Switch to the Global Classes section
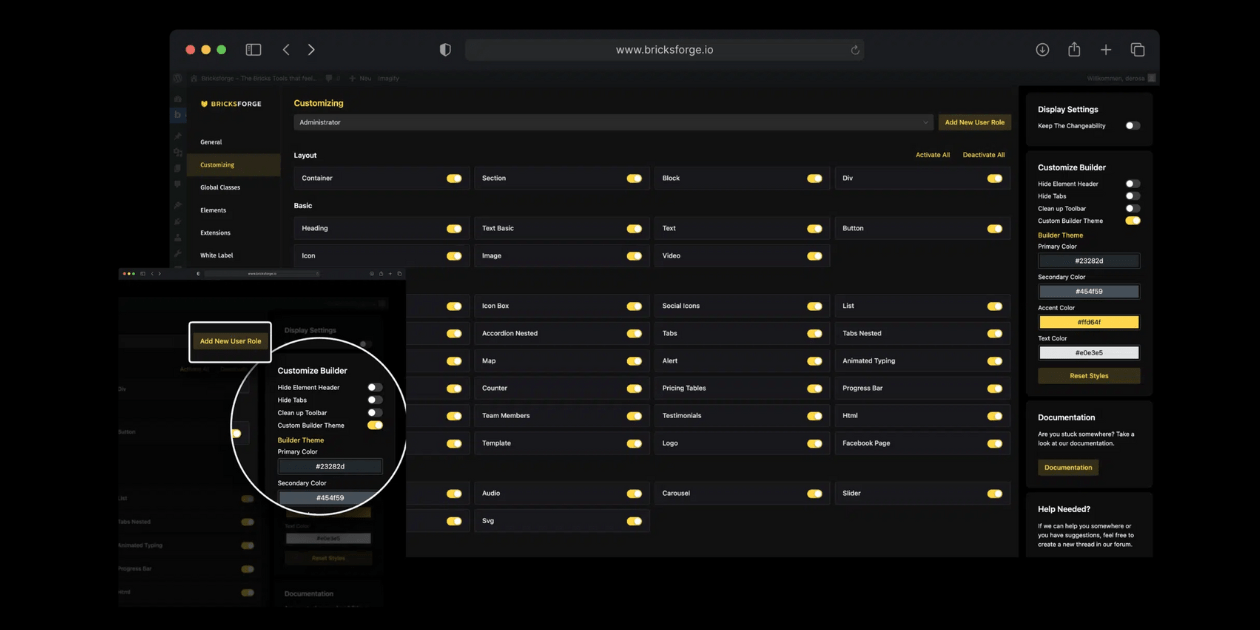 point(219,187)
